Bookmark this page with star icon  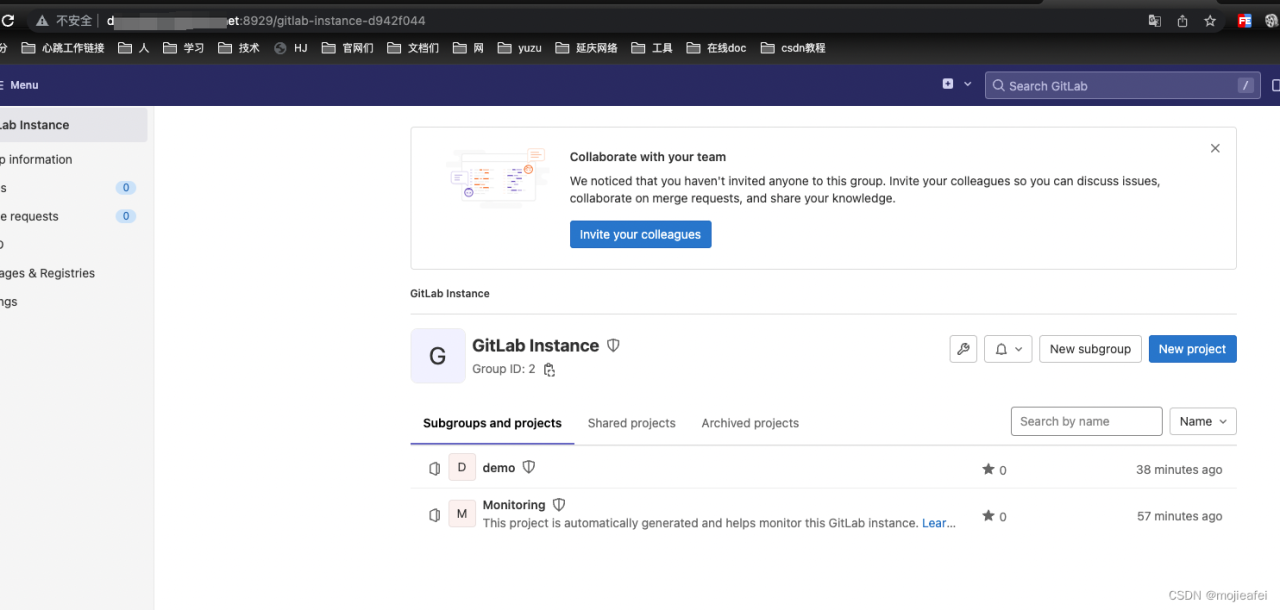1210,21
